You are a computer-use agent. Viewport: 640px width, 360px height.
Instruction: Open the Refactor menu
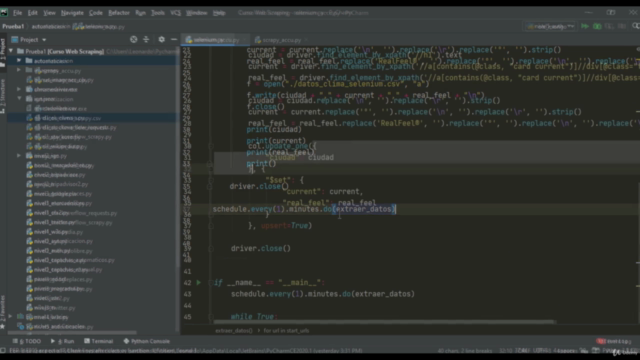119,13
